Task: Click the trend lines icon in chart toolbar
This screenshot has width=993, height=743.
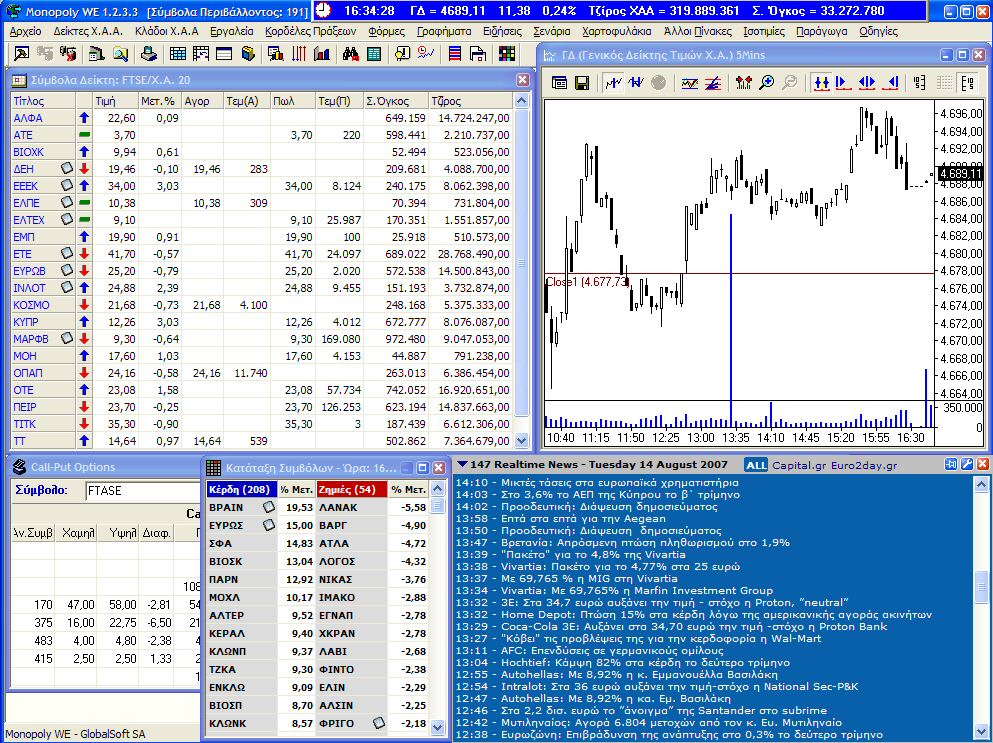Action: 713,82
